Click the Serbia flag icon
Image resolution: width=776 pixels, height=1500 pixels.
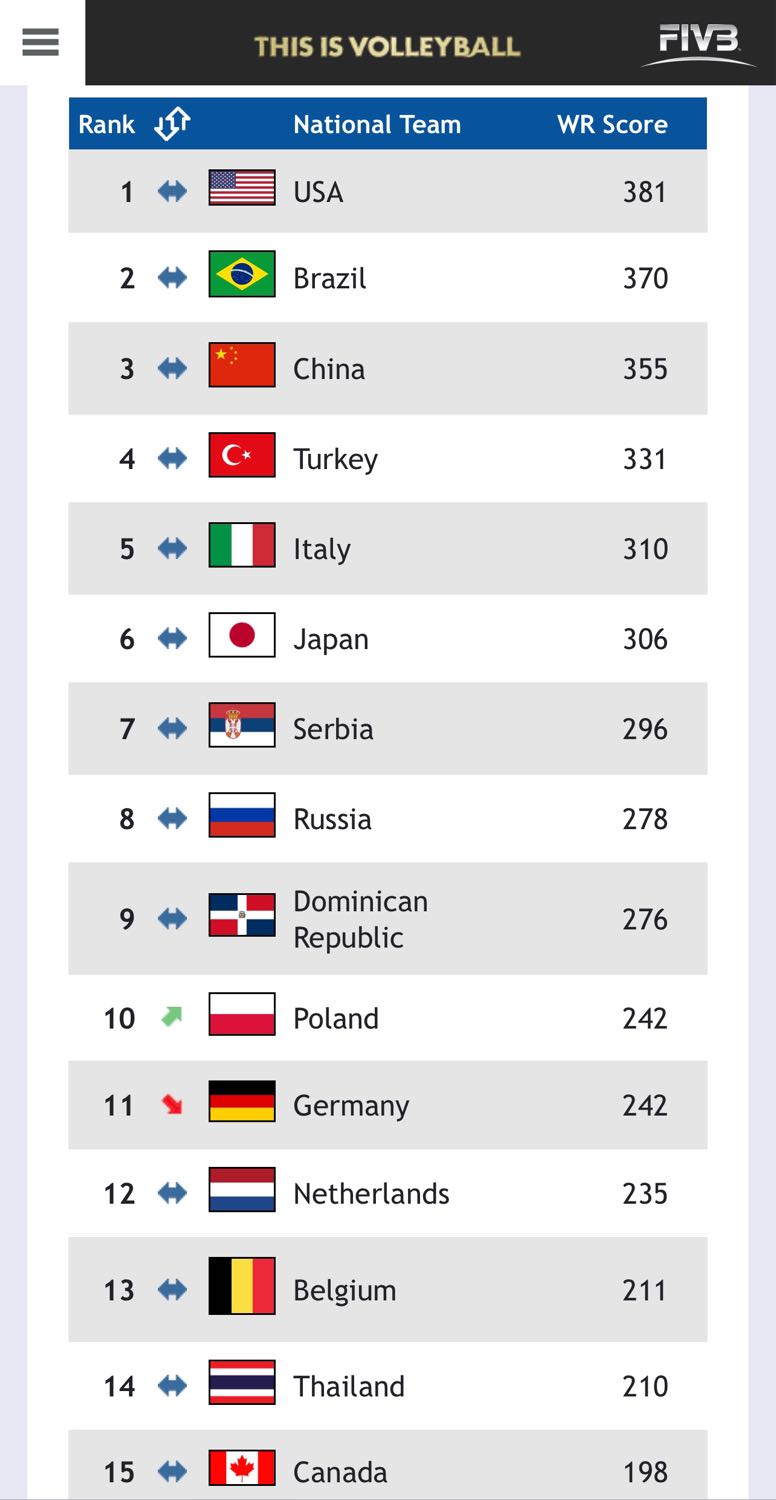pyautogui.click(x=242, y=725)
